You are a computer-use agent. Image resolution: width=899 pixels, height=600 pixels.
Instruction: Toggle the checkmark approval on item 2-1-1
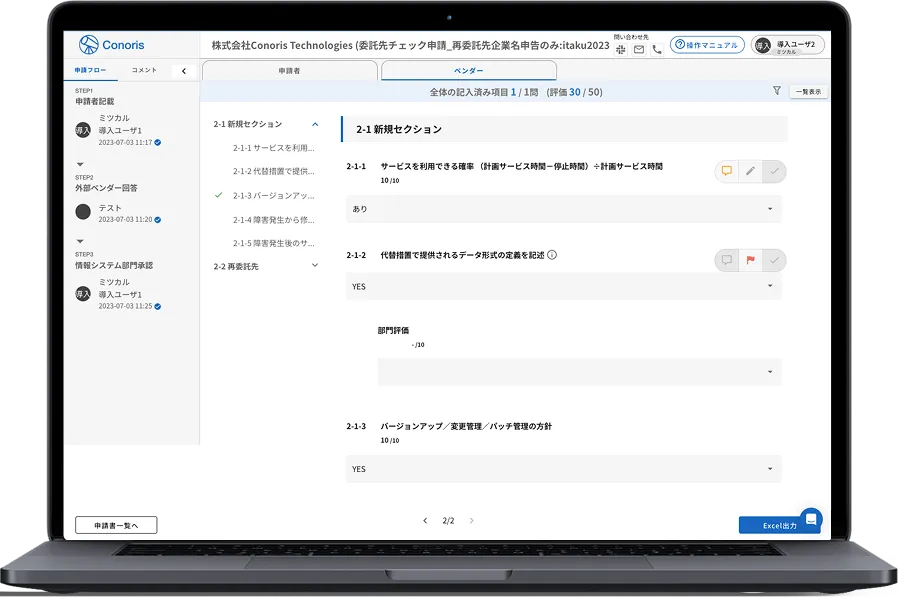tap(774, 171)
